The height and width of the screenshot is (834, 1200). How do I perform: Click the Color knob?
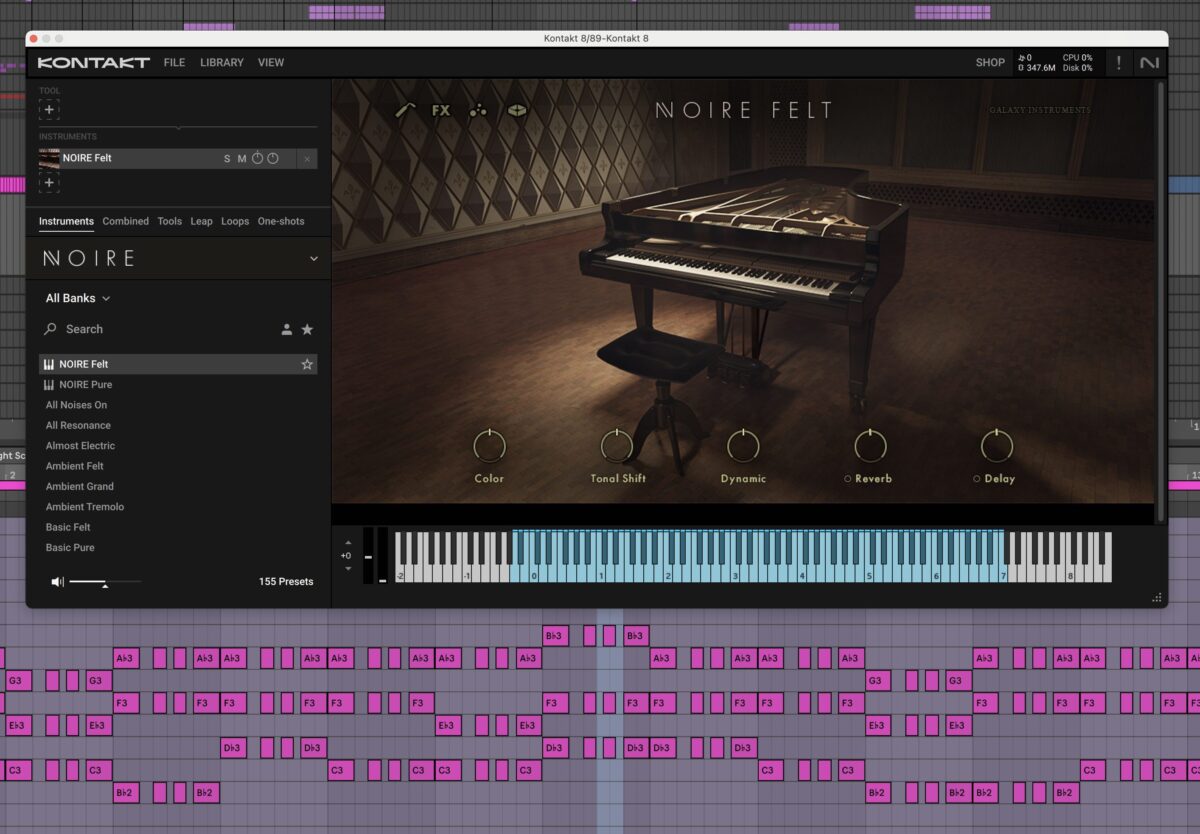coord(489,446)
